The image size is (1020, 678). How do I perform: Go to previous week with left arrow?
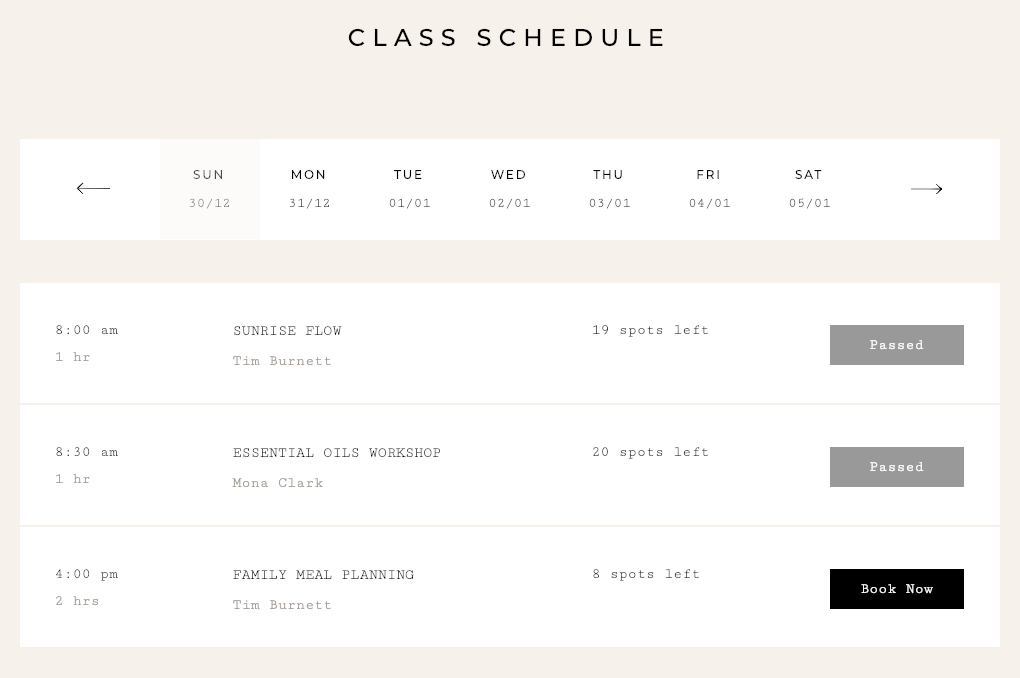tap(93, 189)
